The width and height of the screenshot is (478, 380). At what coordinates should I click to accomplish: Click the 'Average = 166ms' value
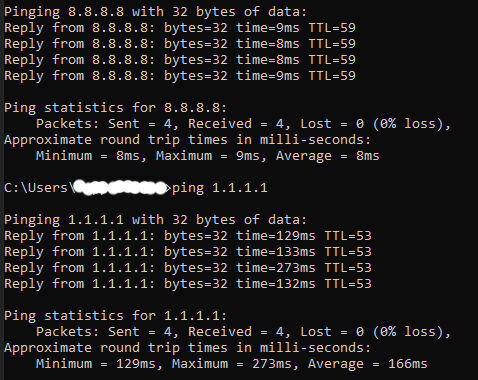[368, 364]
